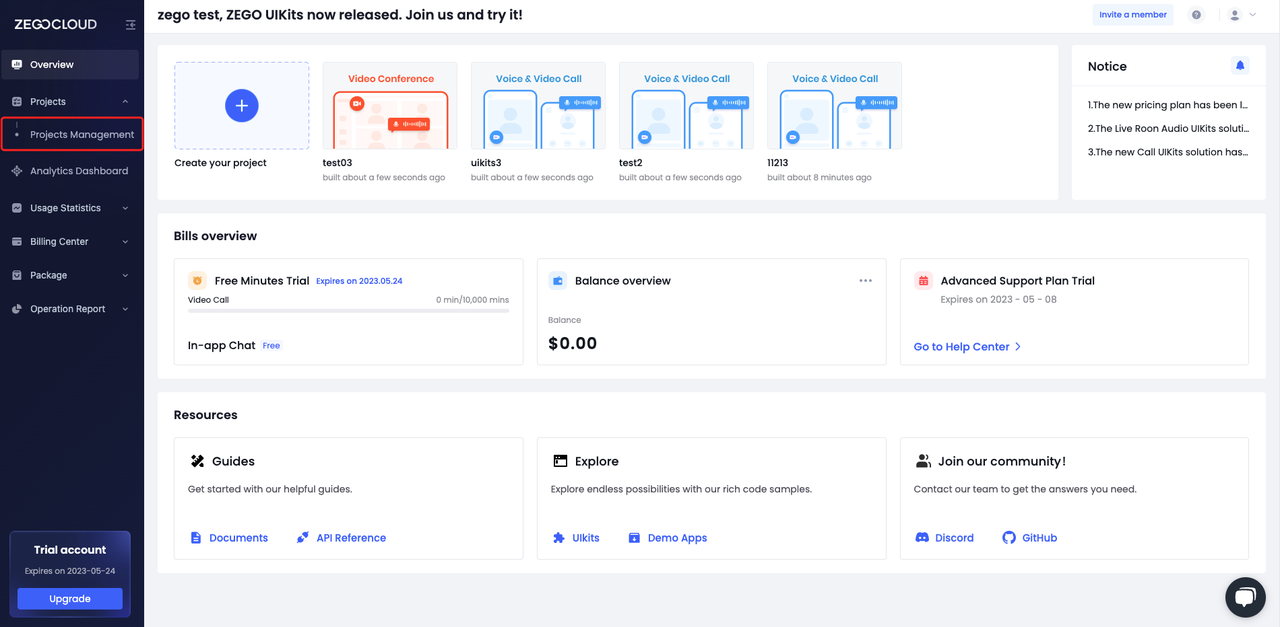Follow the Go to Help Center link
This screenshot has width=1280, height=627.
(x=967, y=347)
